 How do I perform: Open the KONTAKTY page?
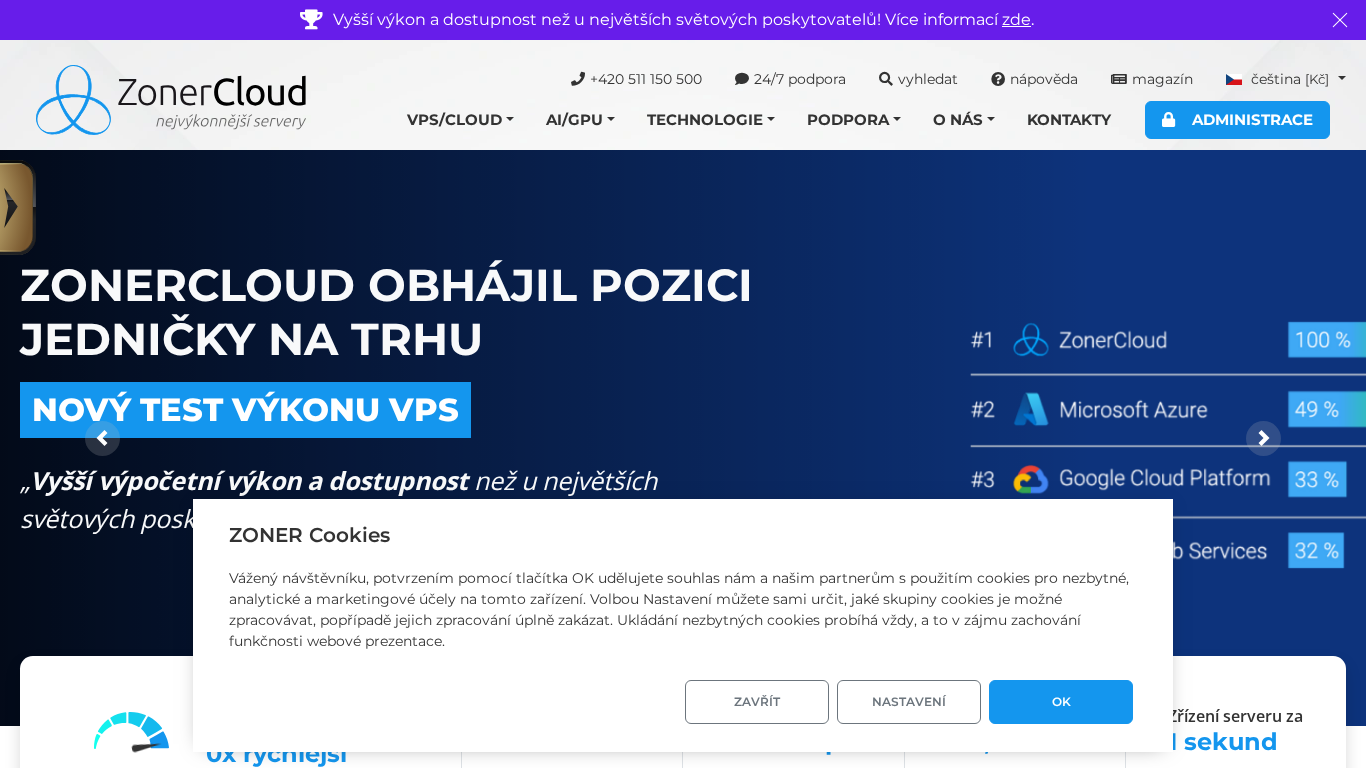(x=1069, y=120)
